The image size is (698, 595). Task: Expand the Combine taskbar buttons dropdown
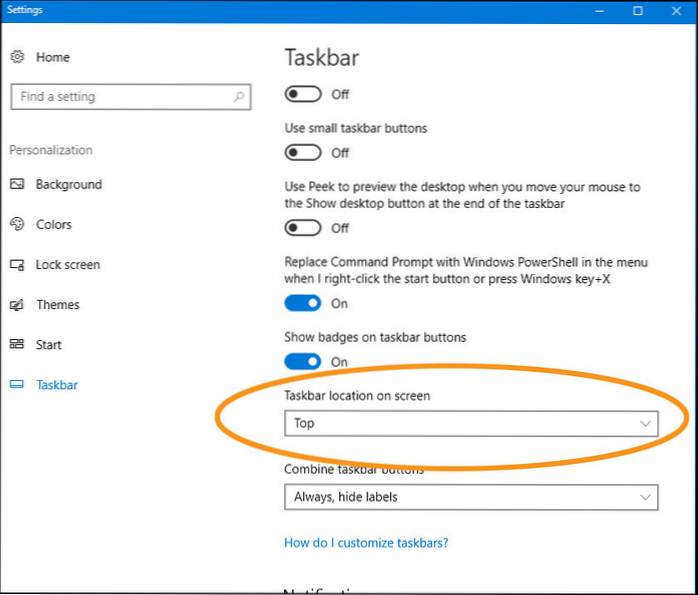coord(471,497)
